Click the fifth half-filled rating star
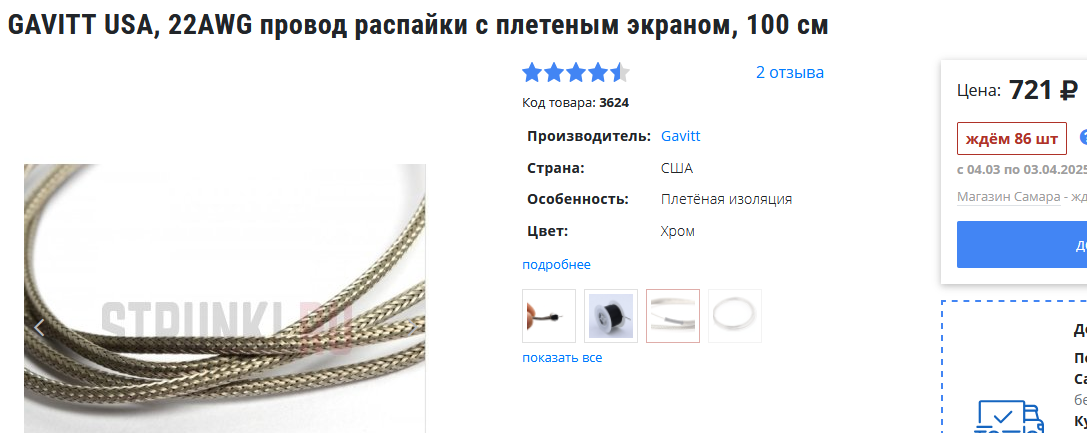Image resolution: width=1087 pixels, height=433 pixels. pyautogui.click(x=620, y=73)
